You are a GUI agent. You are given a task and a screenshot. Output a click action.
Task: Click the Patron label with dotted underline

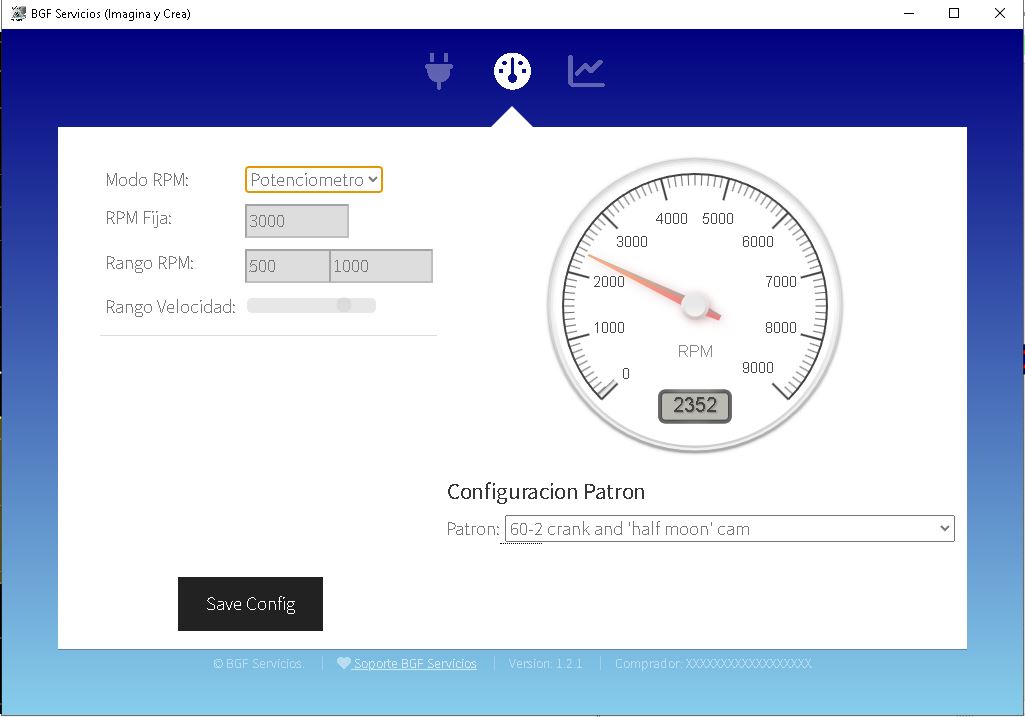472,529
